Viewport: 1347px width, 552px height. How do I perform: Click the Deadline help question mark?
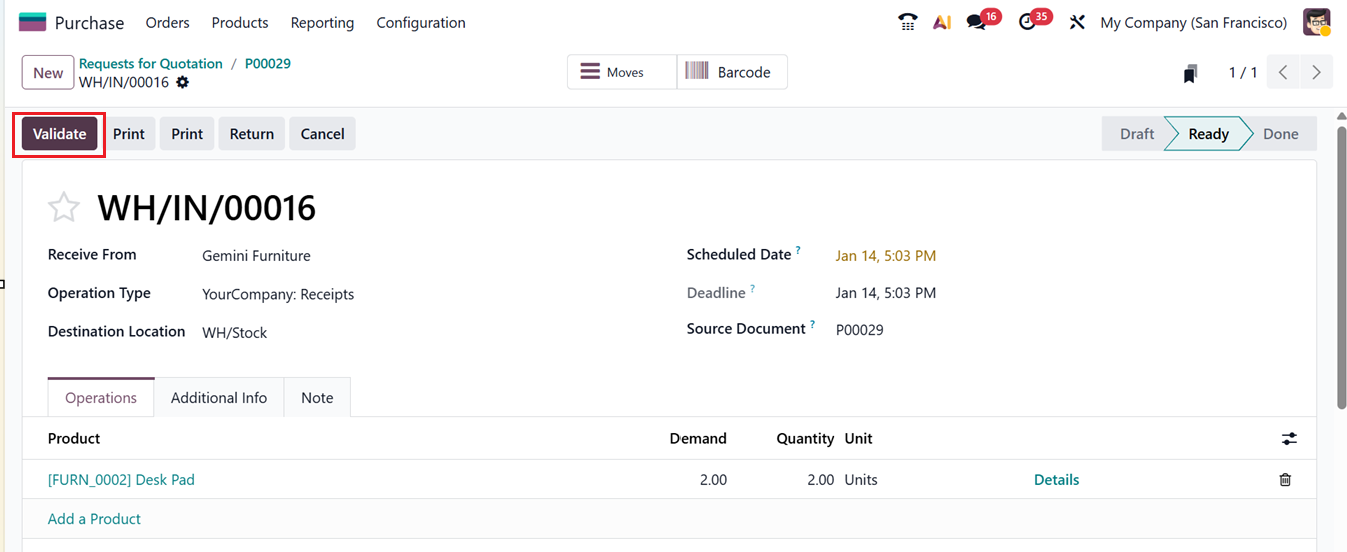(x=752, y=288)
